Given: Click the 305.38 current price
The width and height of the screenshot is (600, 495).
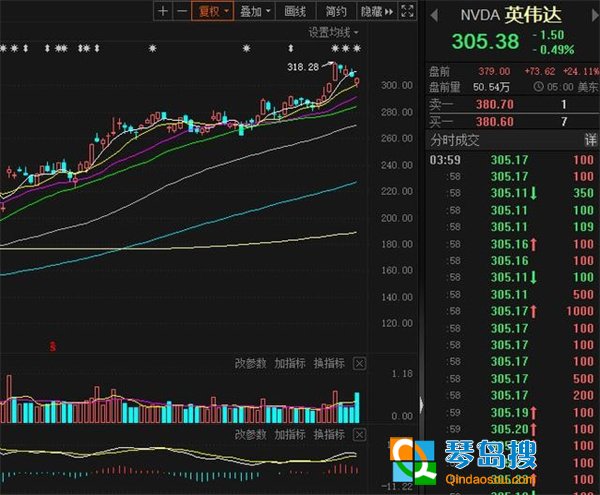Looking at the screenshot, I should [486, 41].
